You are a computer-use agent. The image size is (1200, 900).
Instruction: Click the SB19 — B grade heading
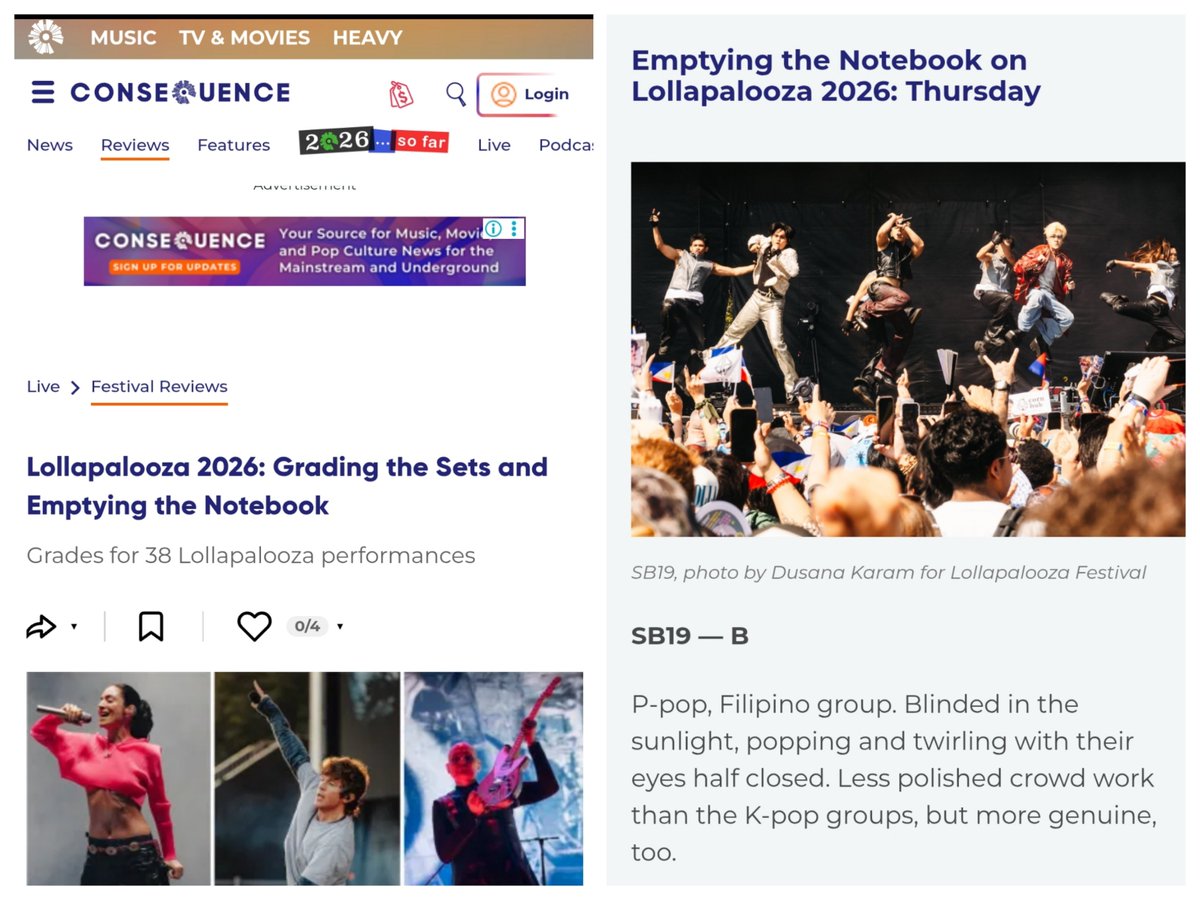click(690, 636)
